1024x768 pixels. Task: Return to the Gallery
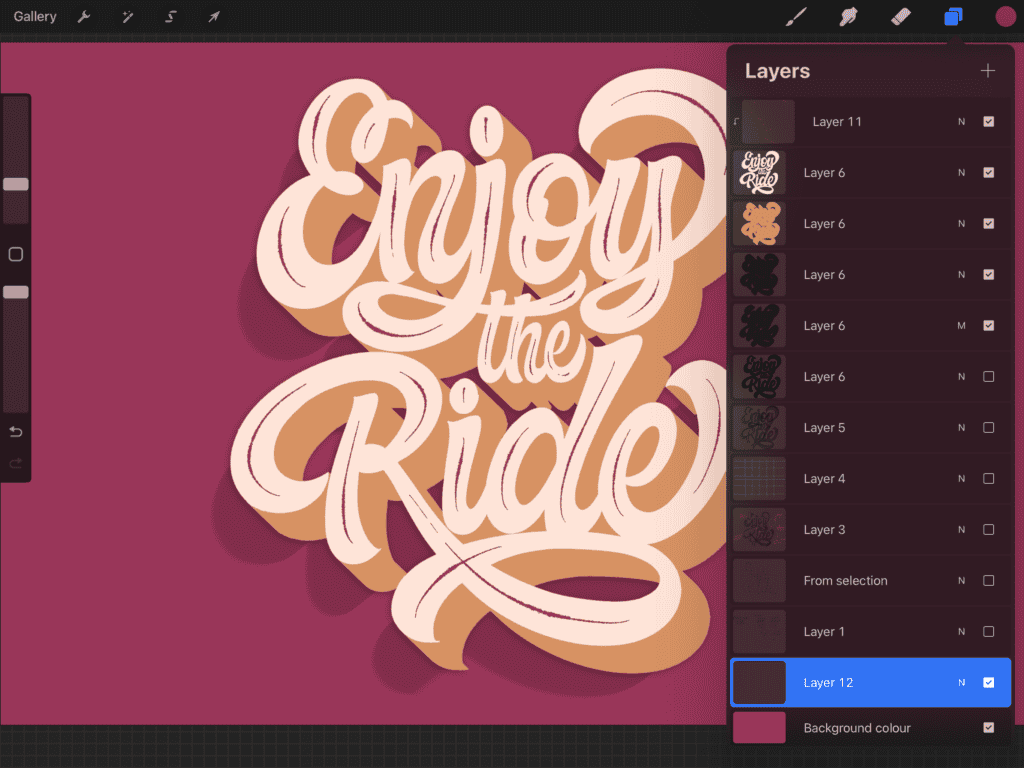(34, 16)
